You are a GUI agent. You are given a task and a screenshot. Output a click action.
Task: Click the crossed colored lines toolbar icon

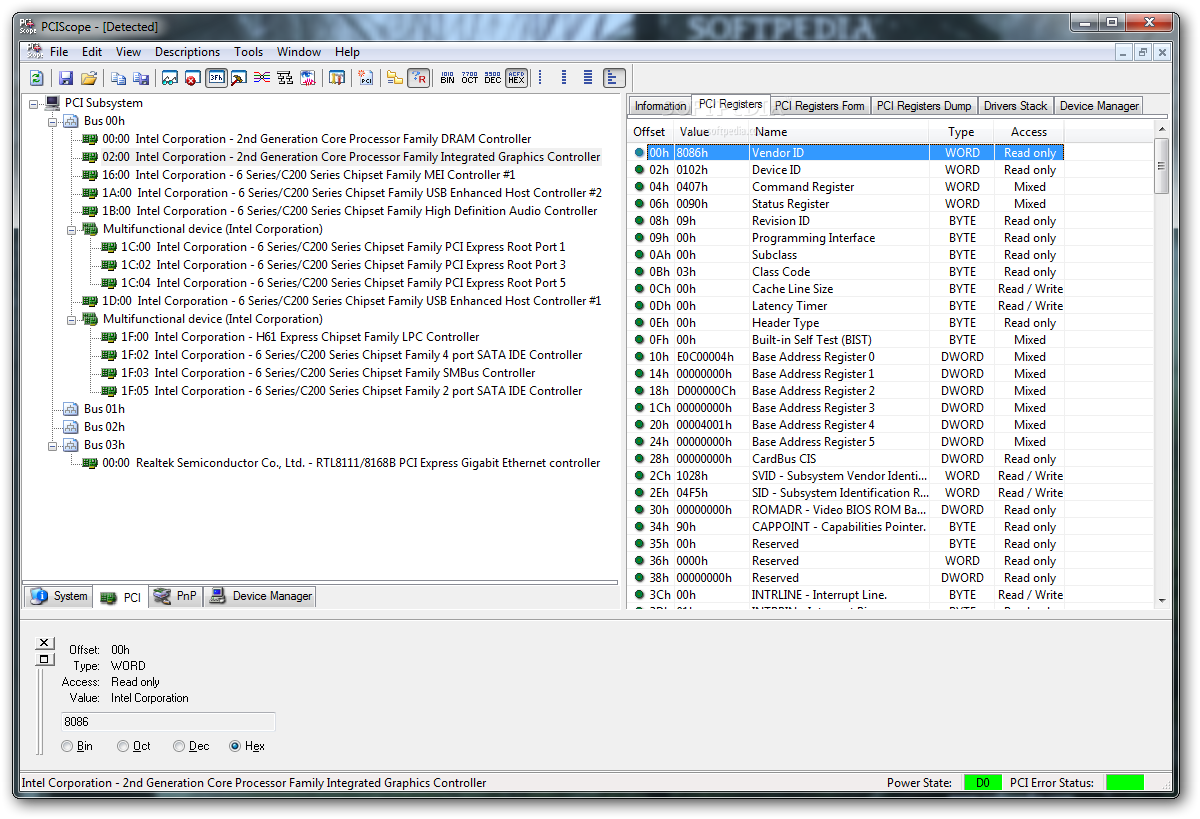pos(262,77)
